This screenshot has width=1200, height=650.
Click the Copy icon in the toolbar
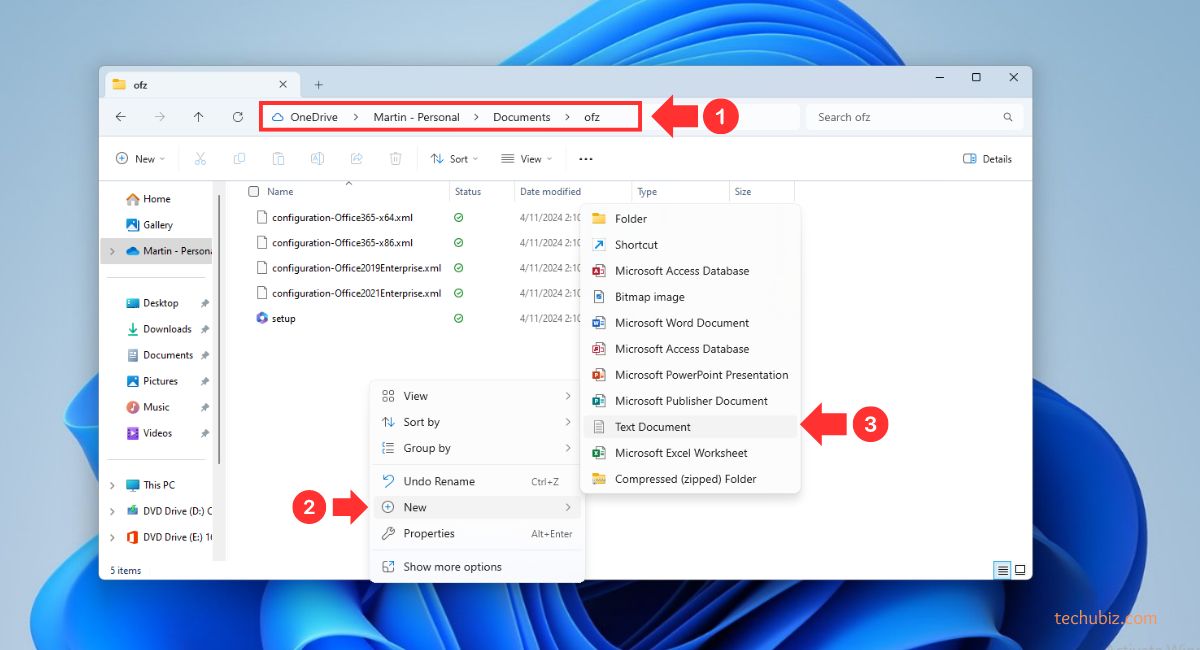click(x=239, y=158)
